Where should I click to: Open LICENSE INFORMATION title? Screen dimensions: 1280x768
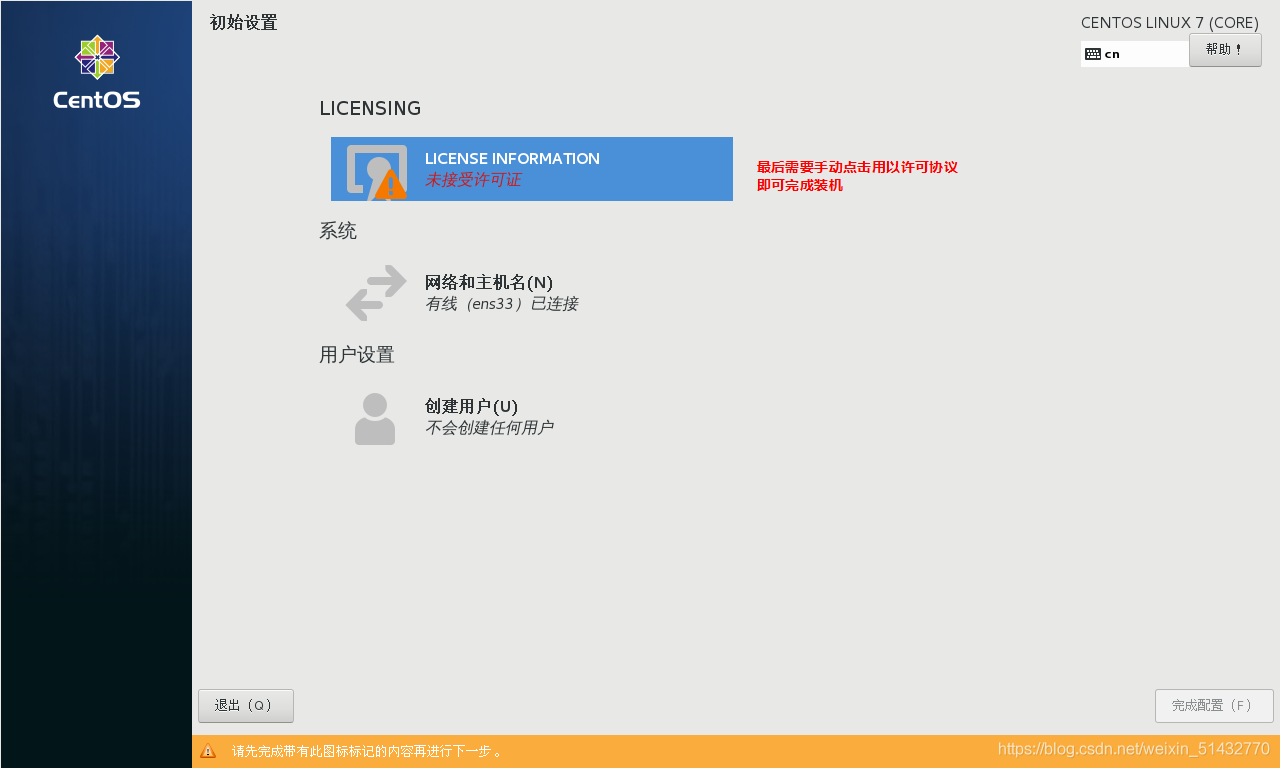[x=512, y=158]
